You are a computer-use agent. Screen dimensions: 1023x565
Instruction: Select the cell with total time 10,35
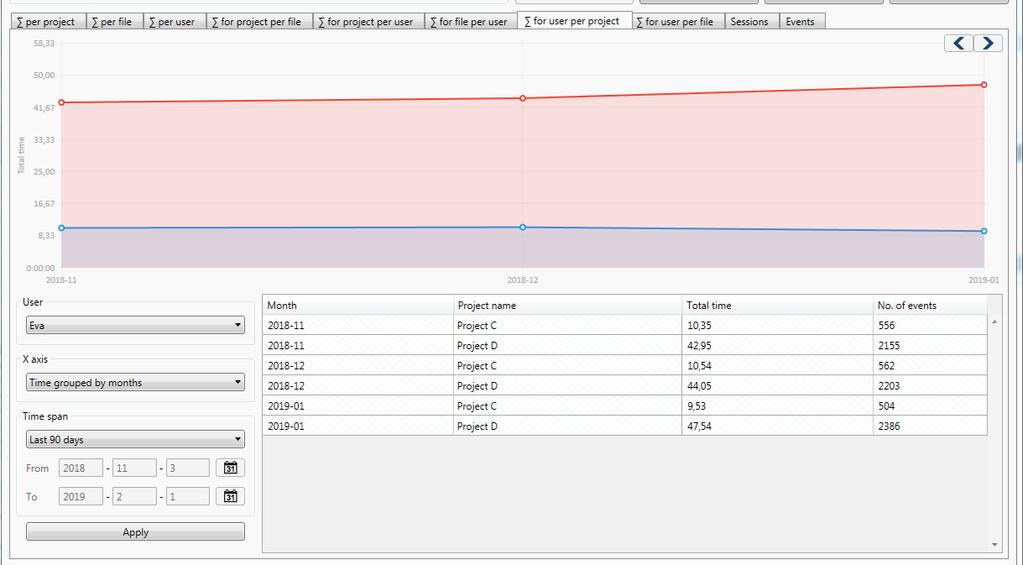(x=778, y=325)
